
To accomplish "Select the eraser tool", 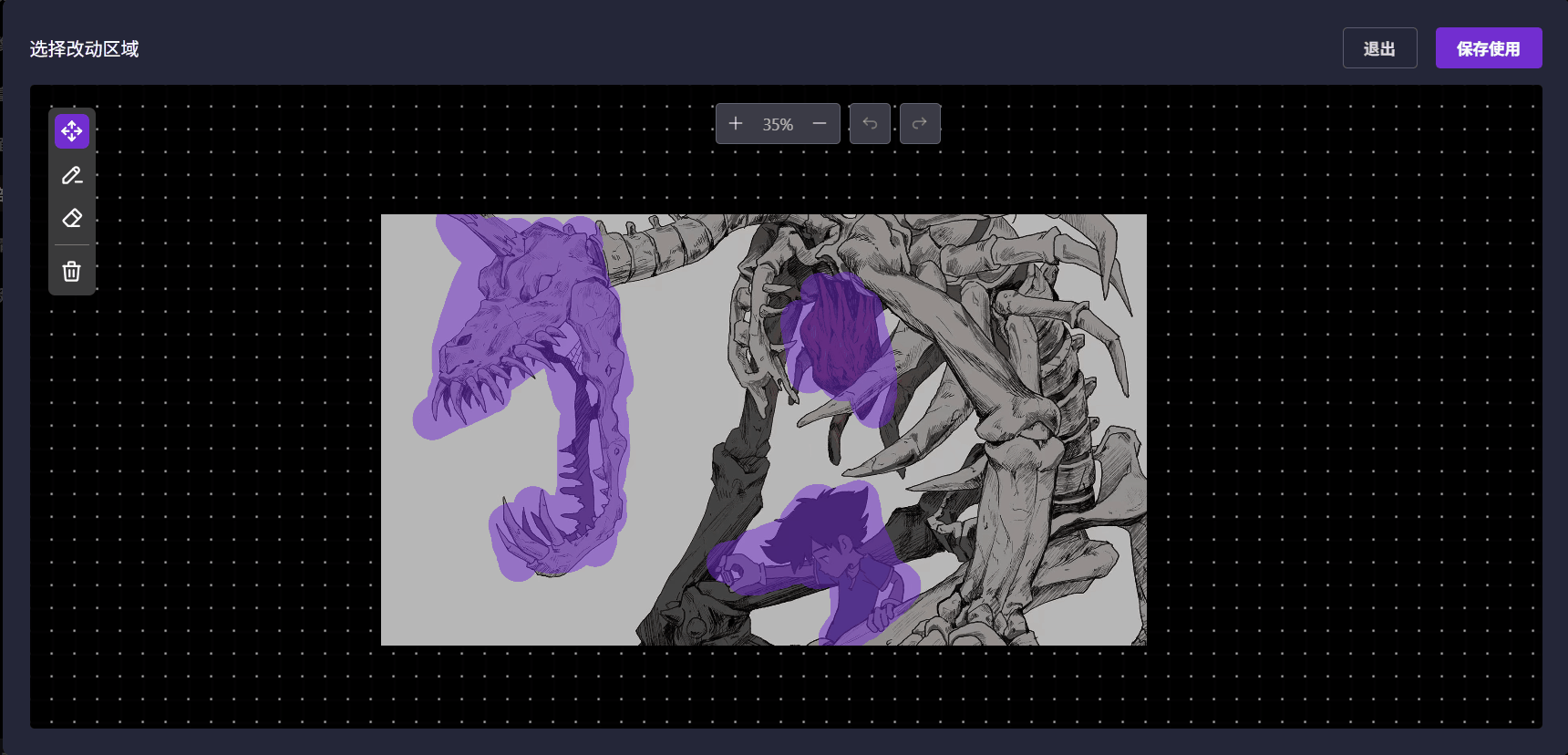I will [x=72, y=219].
